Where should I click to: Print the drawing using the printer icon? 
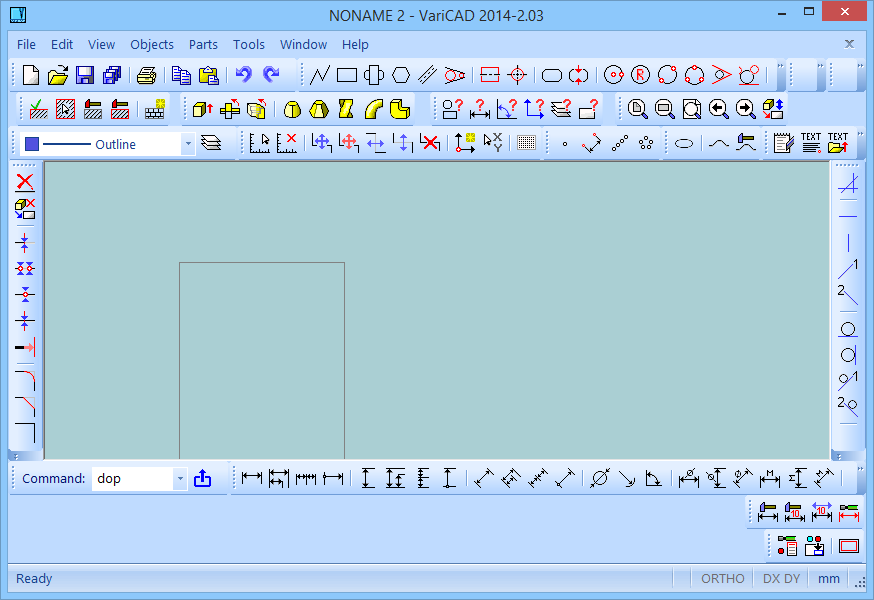pos(147,75)
